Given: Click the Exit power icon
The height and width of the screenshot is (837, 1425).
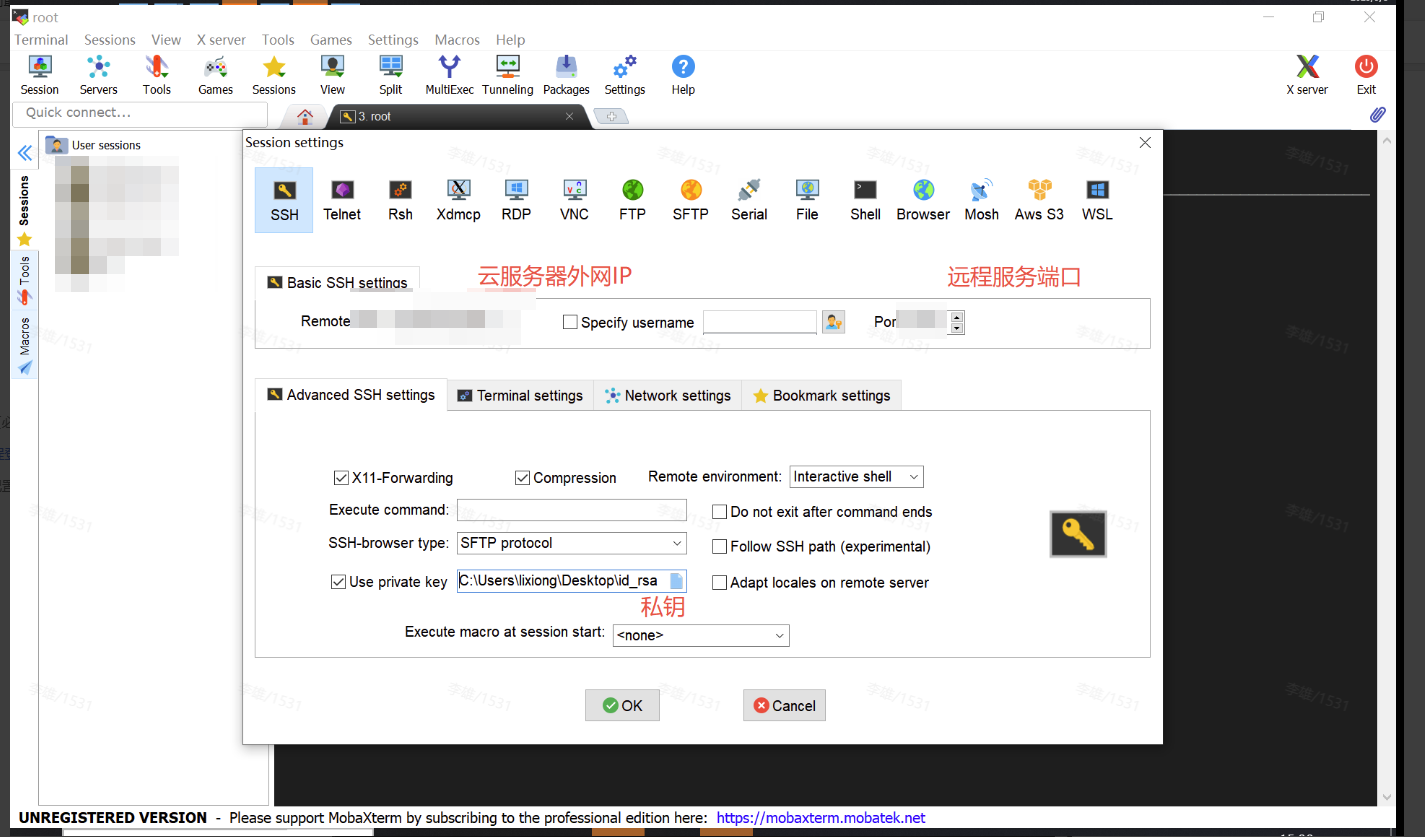Looking at the screenshot, I should [1366, 75].
